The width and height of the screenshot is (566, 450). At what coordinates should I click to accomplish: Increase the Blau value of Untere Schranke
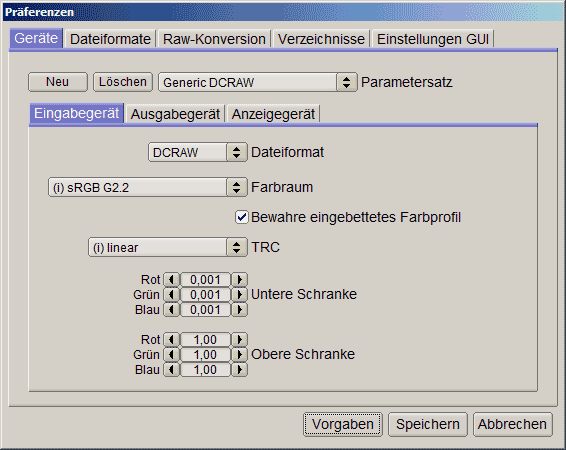239,310
